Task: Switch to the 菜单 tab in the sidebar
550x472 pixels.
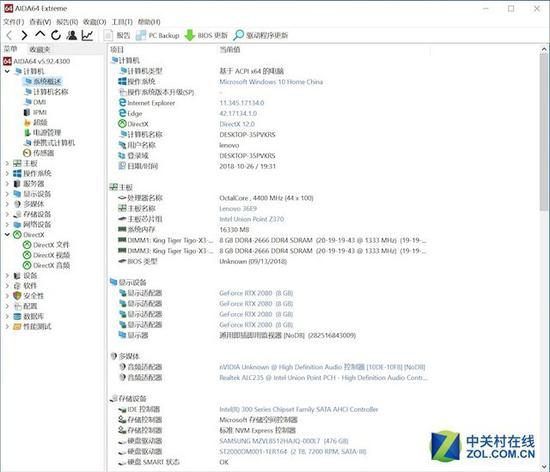Action: (11, 49)
